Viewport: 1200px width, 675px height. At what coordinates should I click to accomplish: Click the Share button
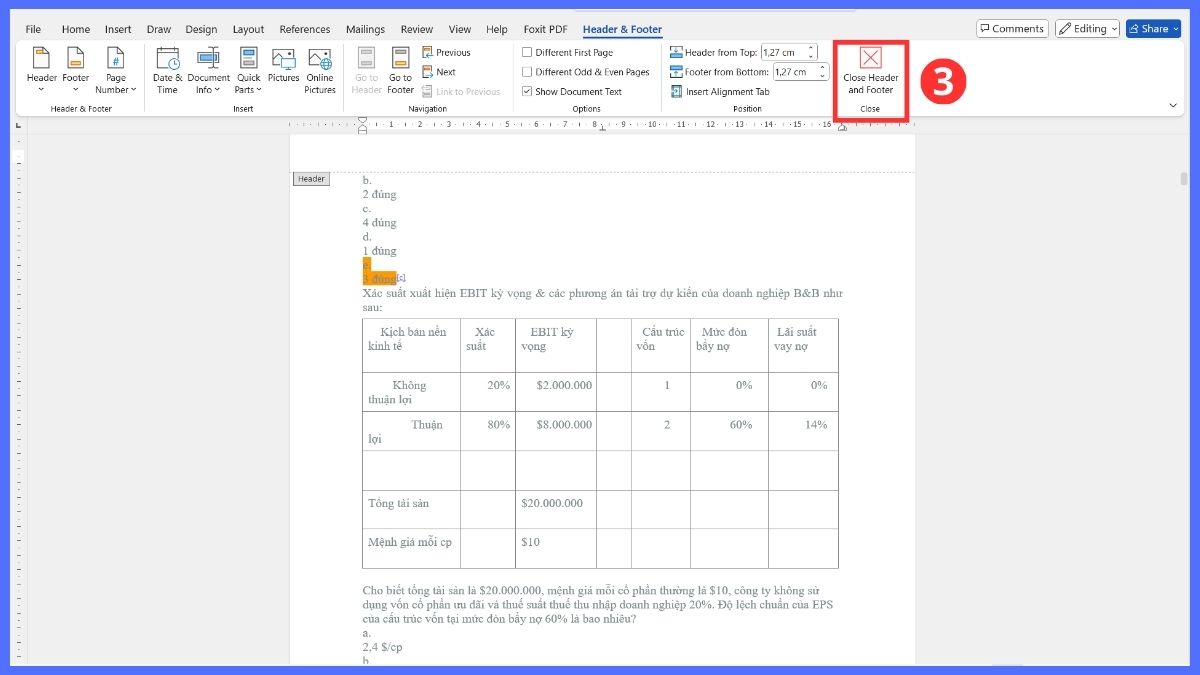[1152, 29]
